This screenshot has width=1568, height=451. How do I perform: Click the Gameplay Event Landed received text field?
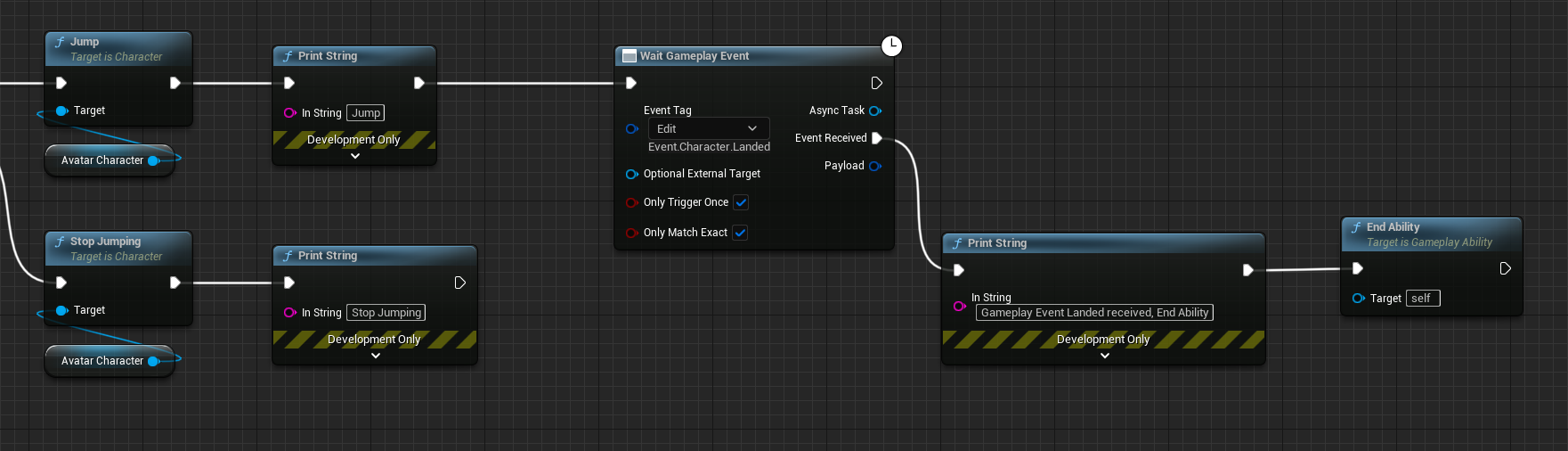pyautogui.click(x=1094, y=313)
